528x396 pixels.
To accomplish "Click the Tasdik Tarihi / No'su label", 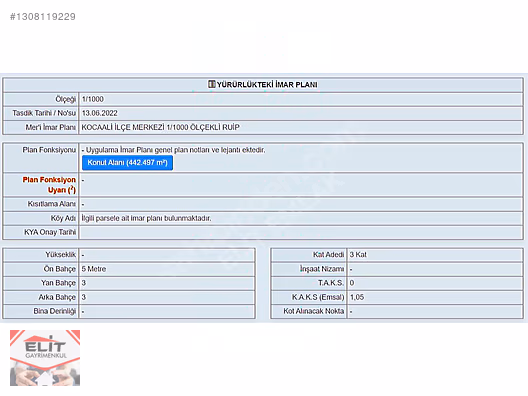I will pos(44,113).
